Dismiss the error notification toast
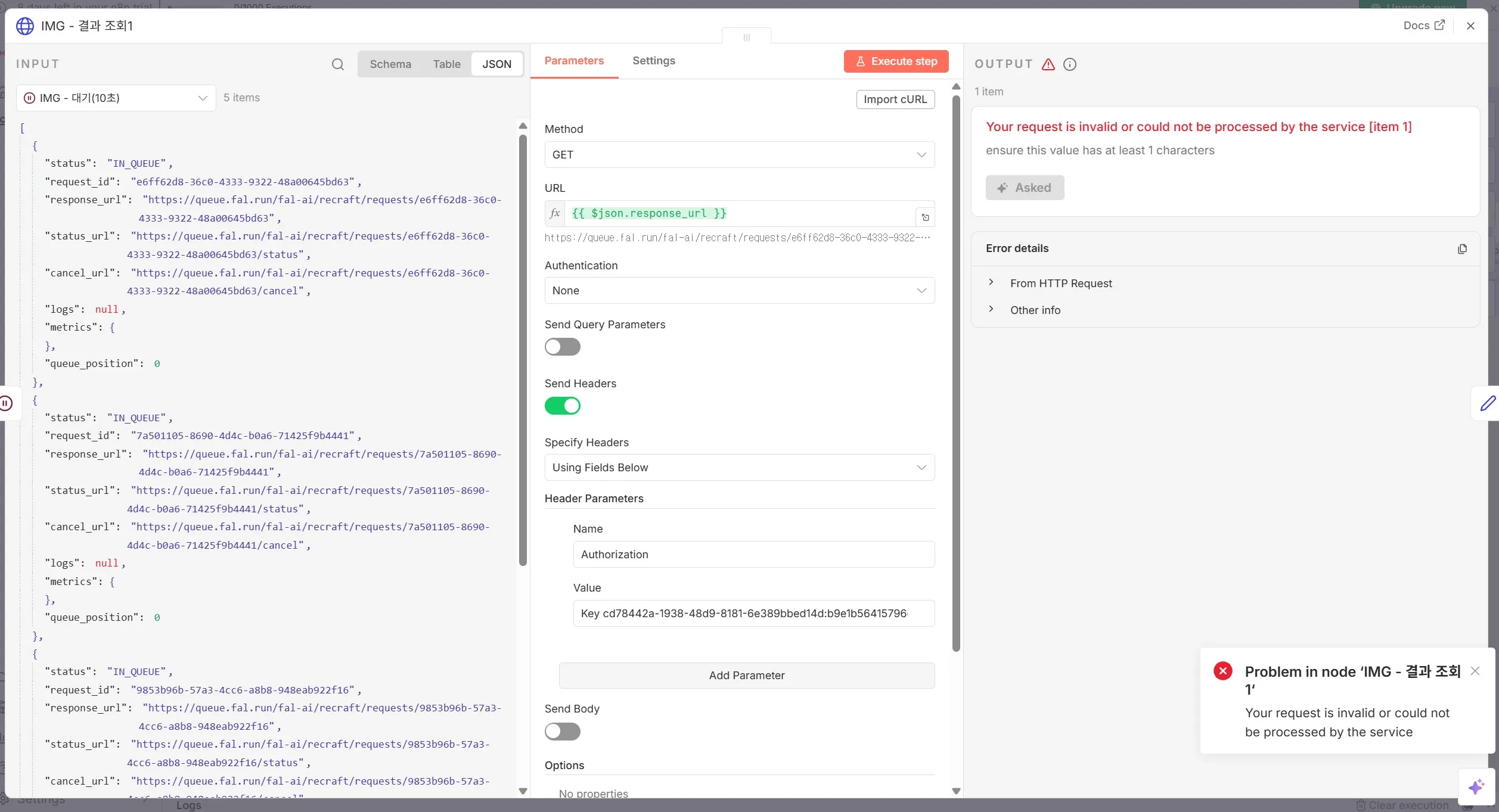The image size is (1499, 812). (1475, 671)
